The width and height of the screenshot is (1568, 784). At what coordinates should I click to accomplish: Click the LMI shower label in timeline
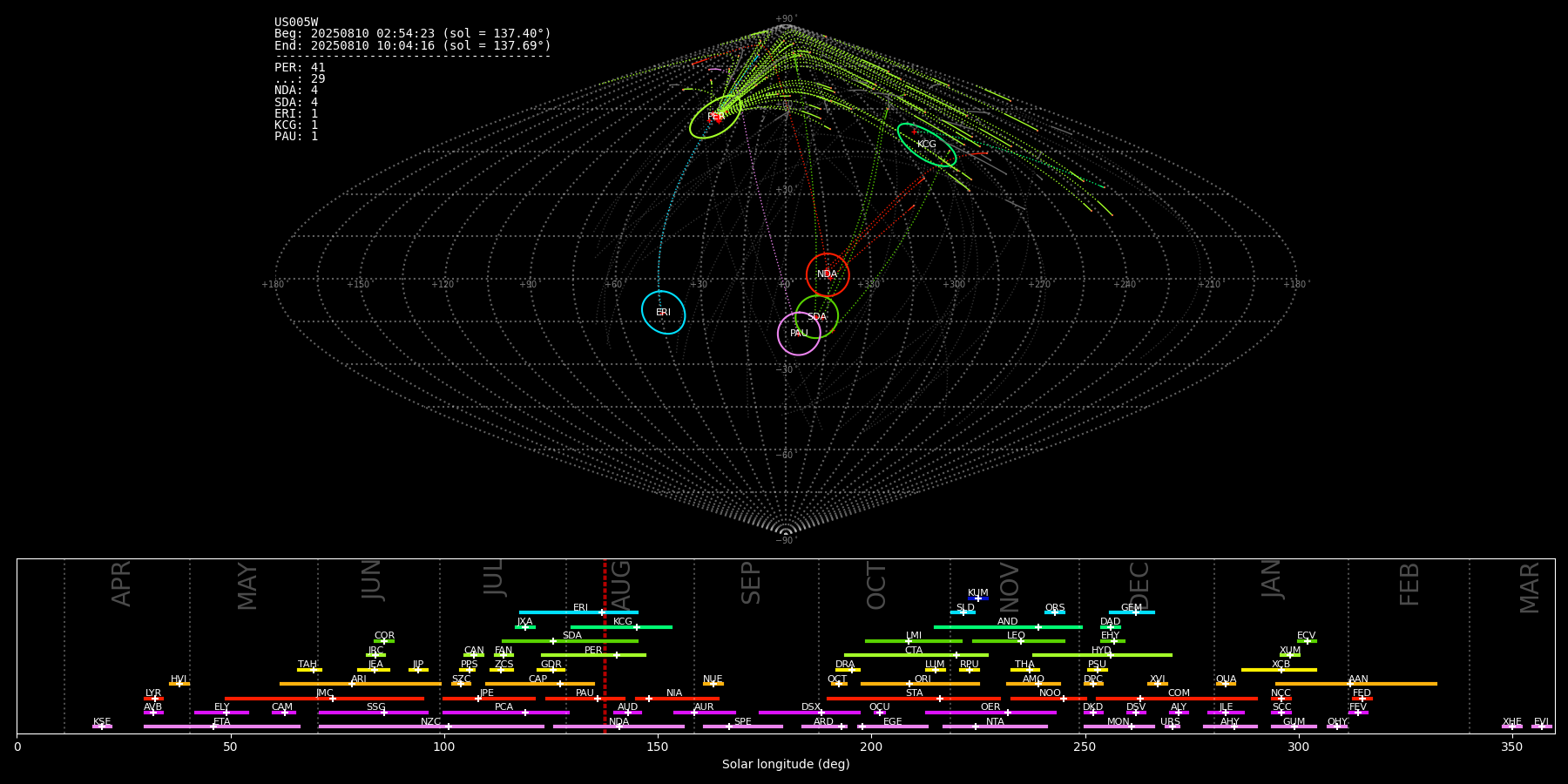914,636
